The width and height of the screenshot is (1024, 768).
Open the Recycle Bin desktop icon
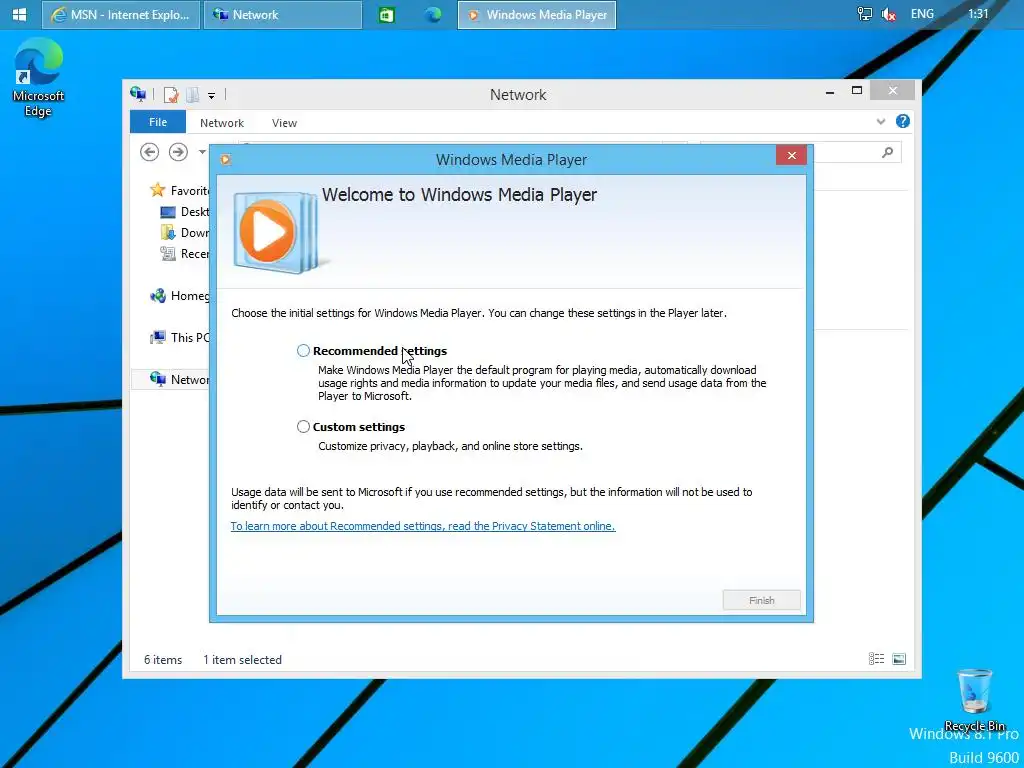[x=974, y=699]
